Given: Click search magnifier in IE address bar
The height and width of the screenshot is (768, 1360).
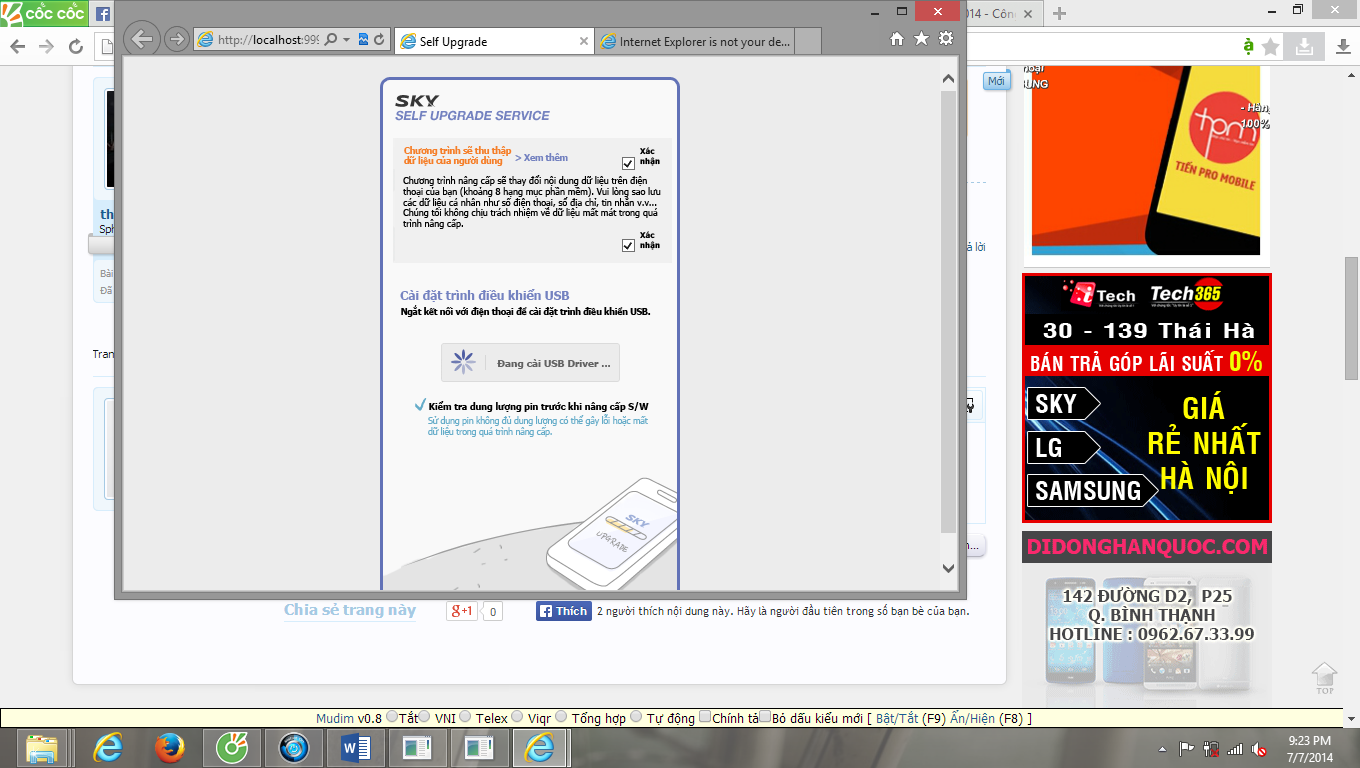Looking at the screenshot, I should click(333, 40).
